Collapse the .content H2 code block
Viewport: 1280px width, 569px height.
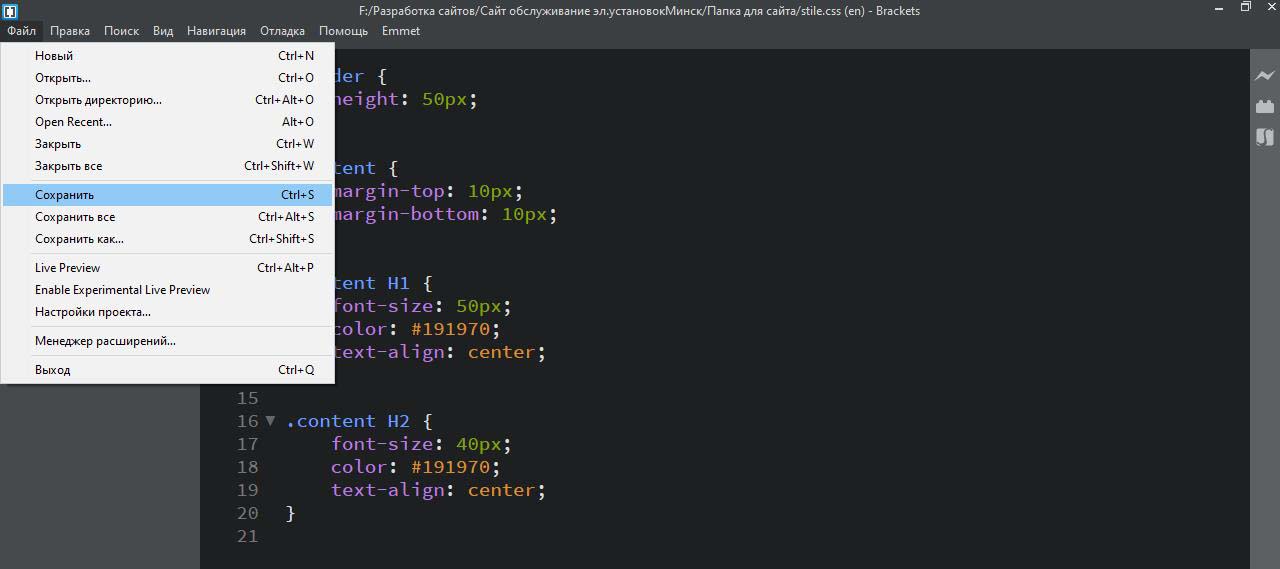click(270, 421)
